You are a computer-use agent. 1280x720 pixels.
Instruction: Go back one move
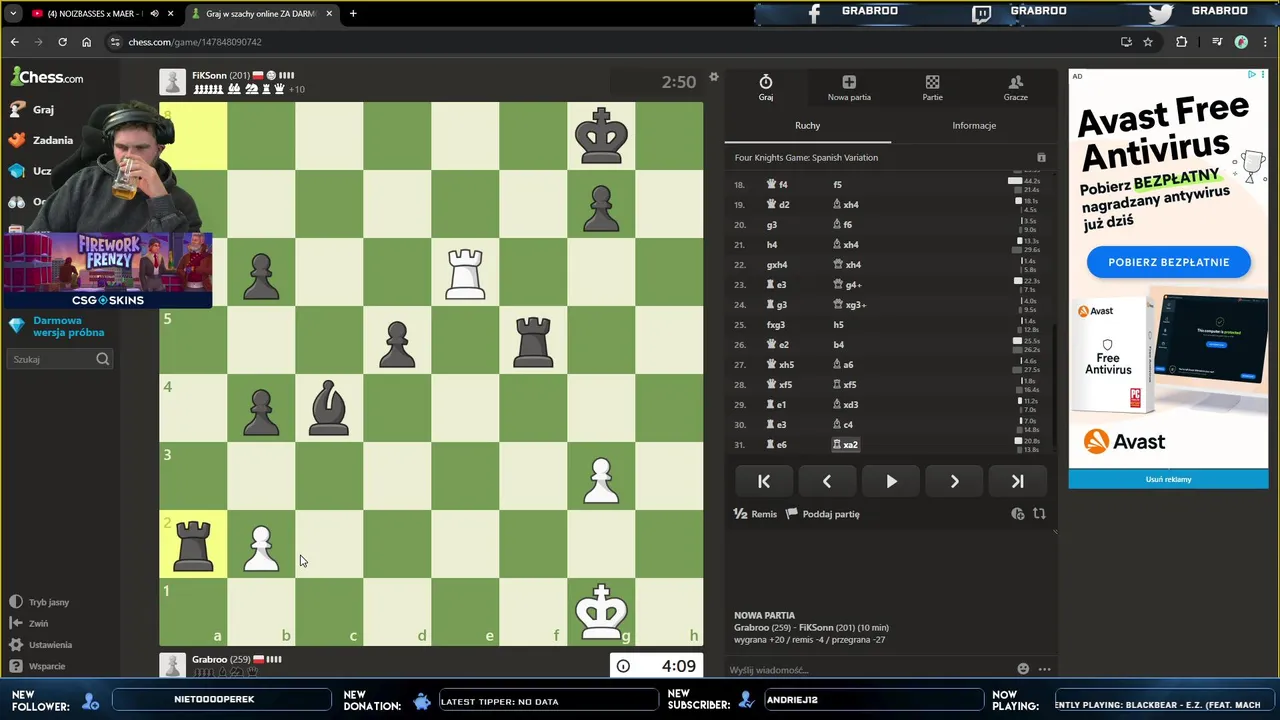click(x=827, y=481)
